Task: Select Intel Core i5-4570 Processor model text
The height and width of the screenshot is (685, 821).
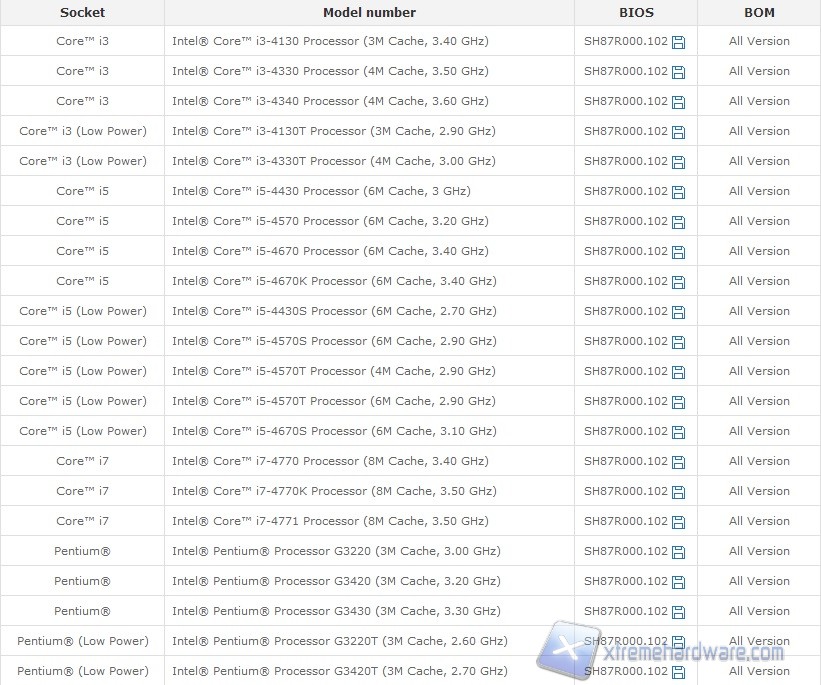Action: tap(330, 221)
